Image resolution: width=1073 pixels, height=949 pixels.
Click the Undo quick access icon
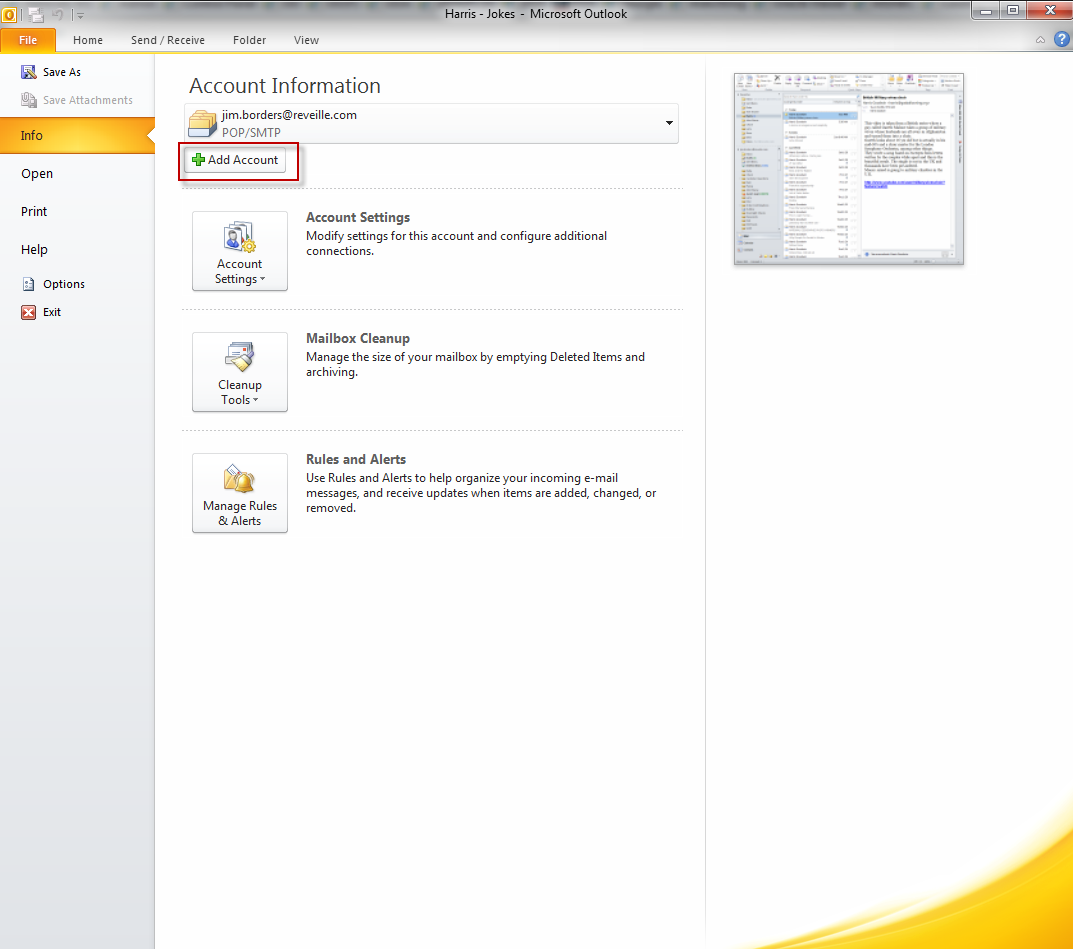(x=58, y=14)
